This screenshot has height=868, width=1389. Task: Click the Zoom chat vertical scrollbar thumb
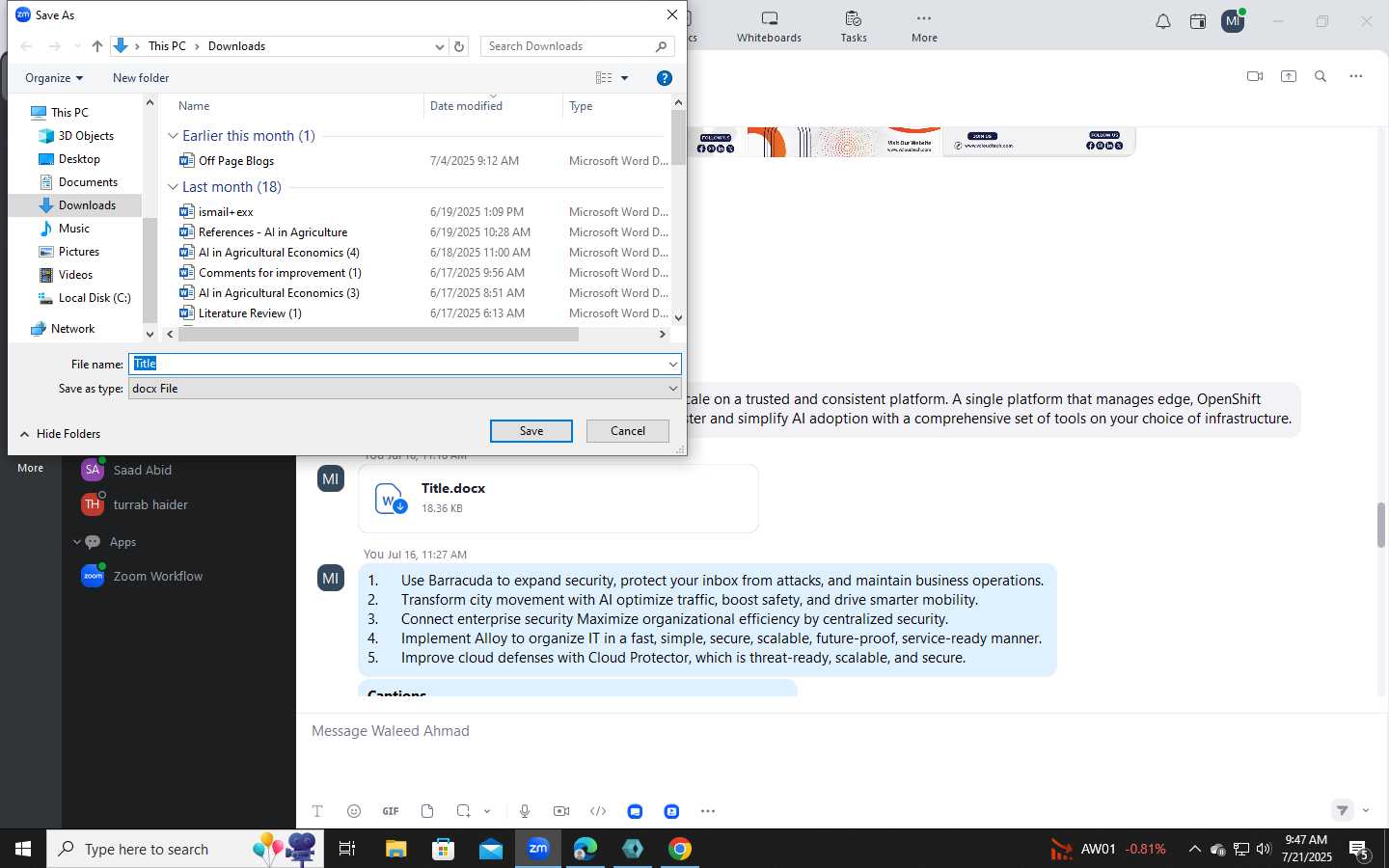click(x=1380, y=525)
